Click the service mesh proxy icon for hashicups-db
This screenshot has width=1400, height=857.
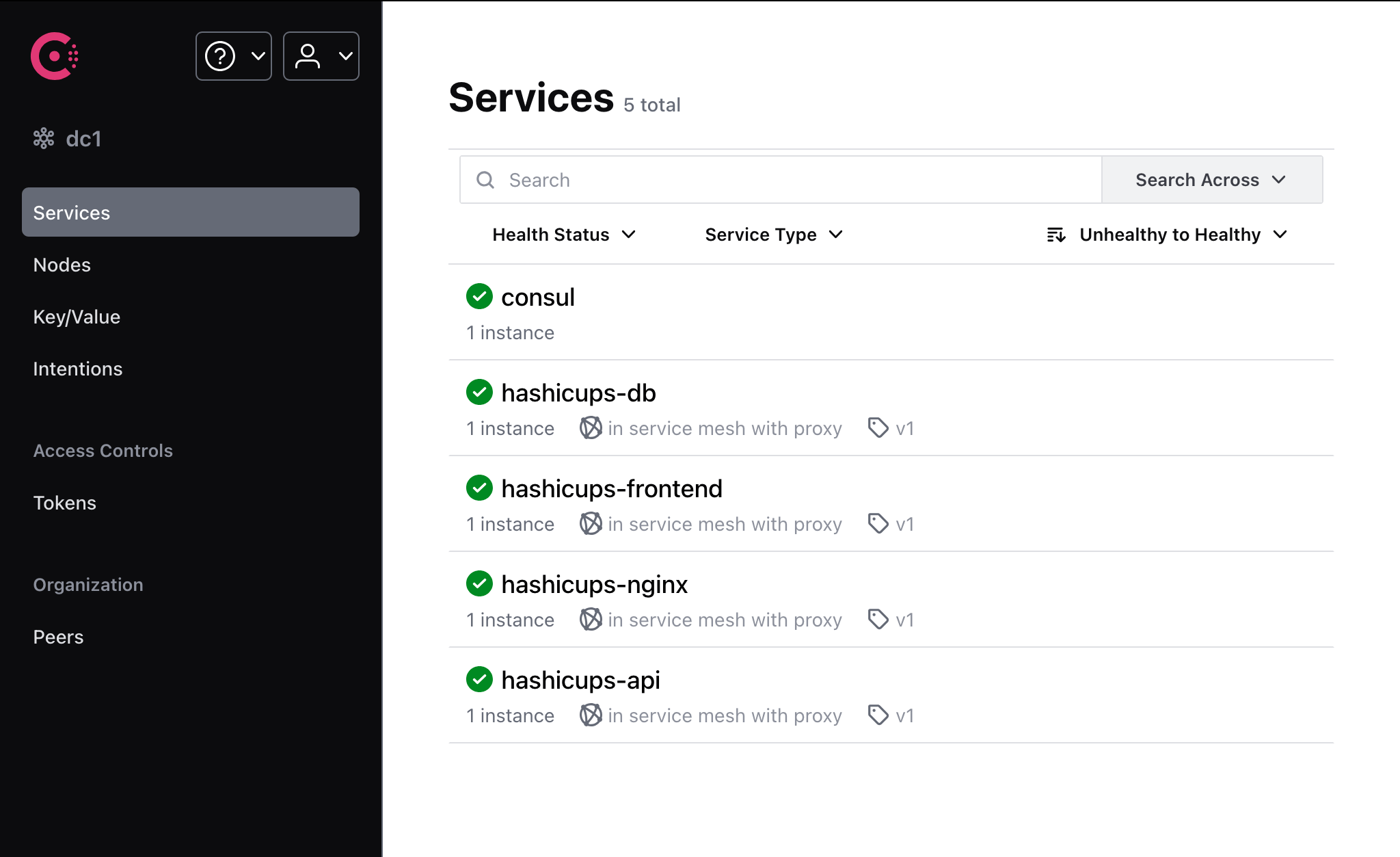pos(590,428)
